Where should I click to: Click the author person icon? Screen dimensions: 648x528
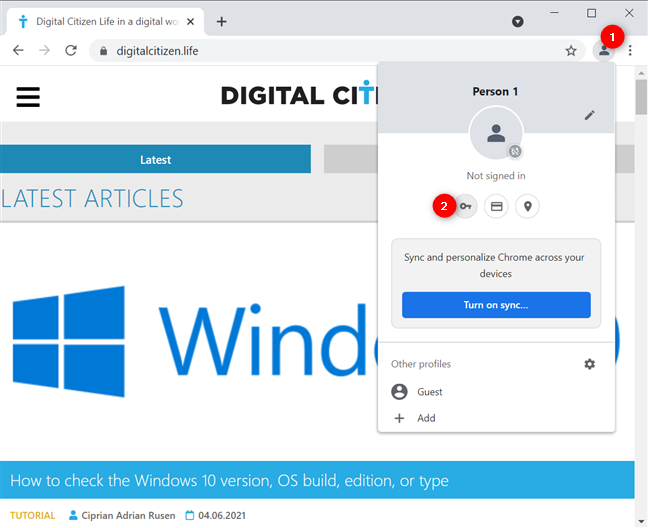pos(73,515)
